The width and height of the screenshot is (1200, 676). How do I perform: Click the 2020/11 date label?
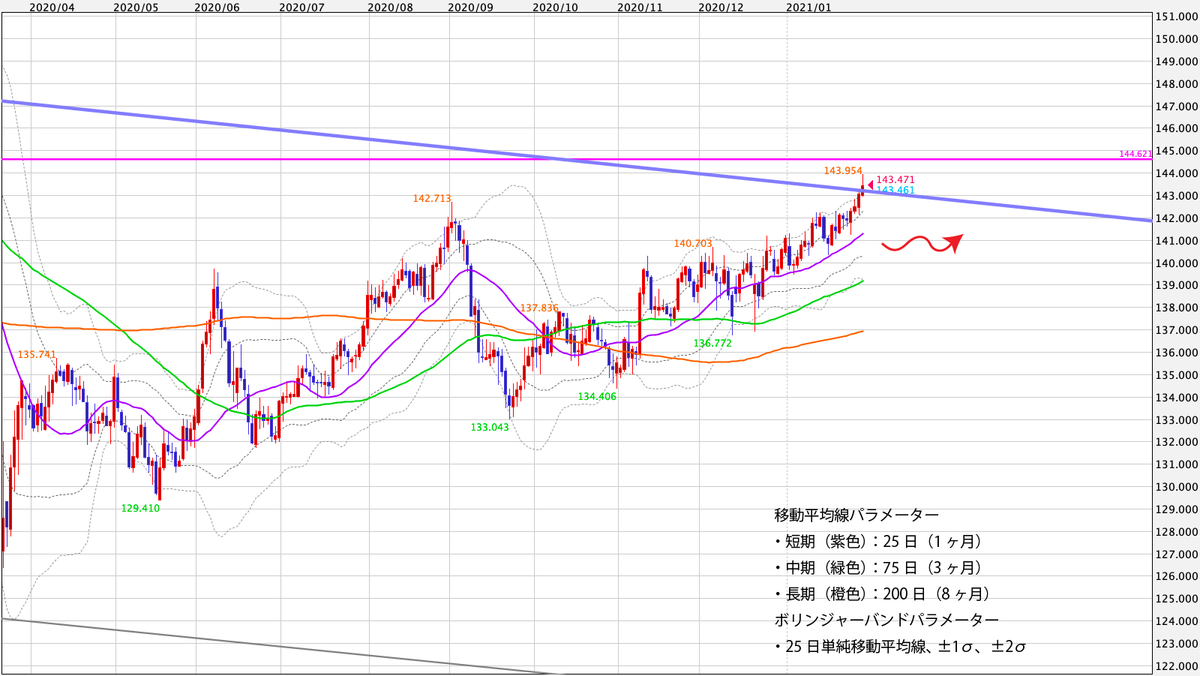coord(641,7)
